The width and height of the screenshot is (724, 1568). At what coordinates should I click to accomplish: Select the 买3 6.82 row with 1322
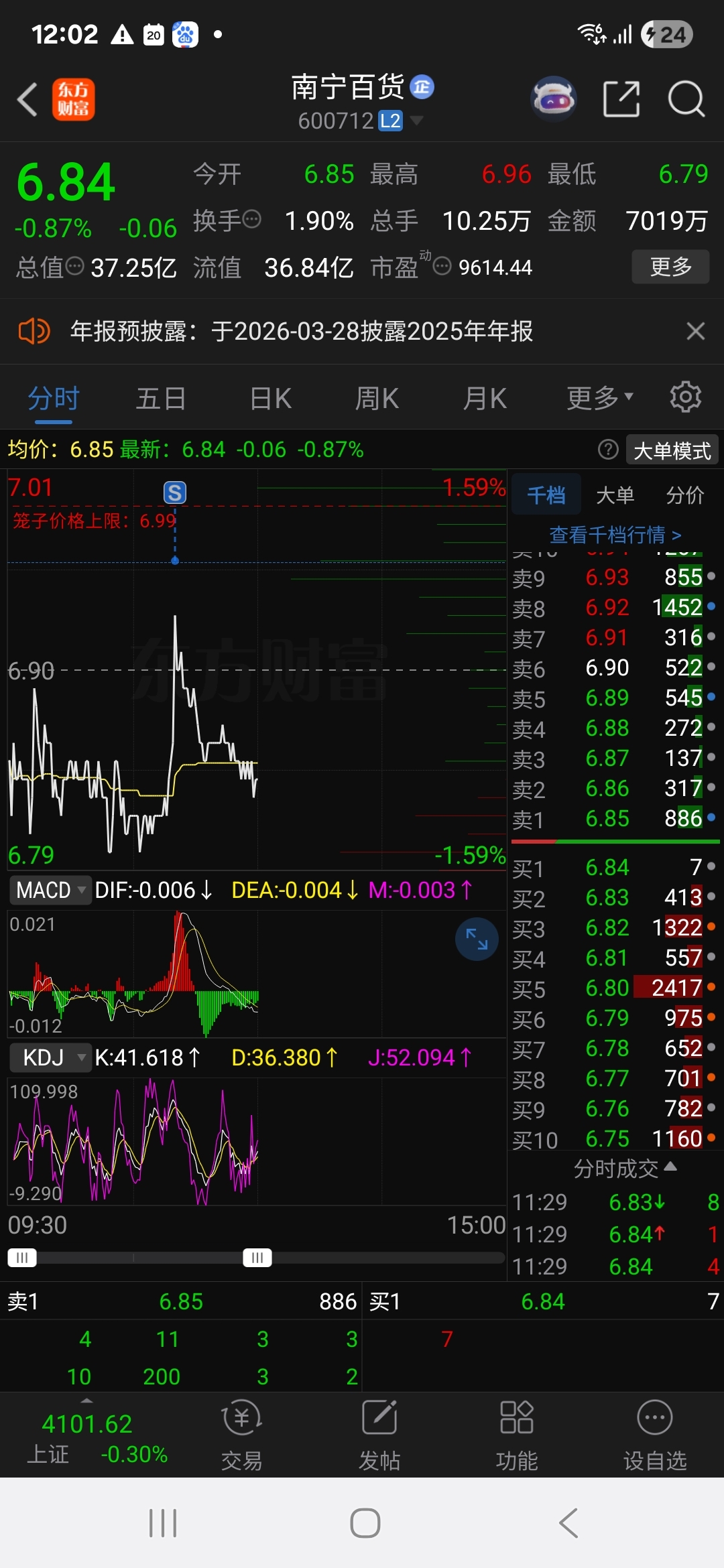coord(615,928)
